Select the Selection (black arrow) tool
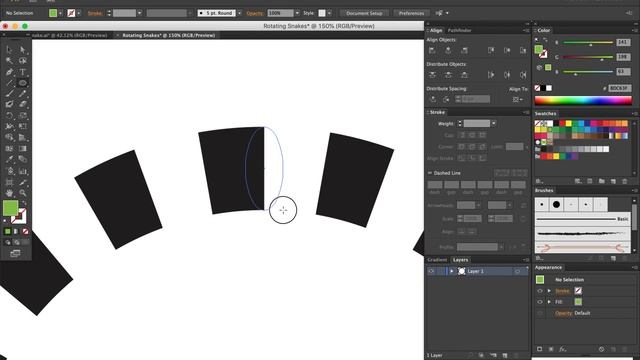The height and width of the screenshot is (360, 640). [x=9, y=50]
